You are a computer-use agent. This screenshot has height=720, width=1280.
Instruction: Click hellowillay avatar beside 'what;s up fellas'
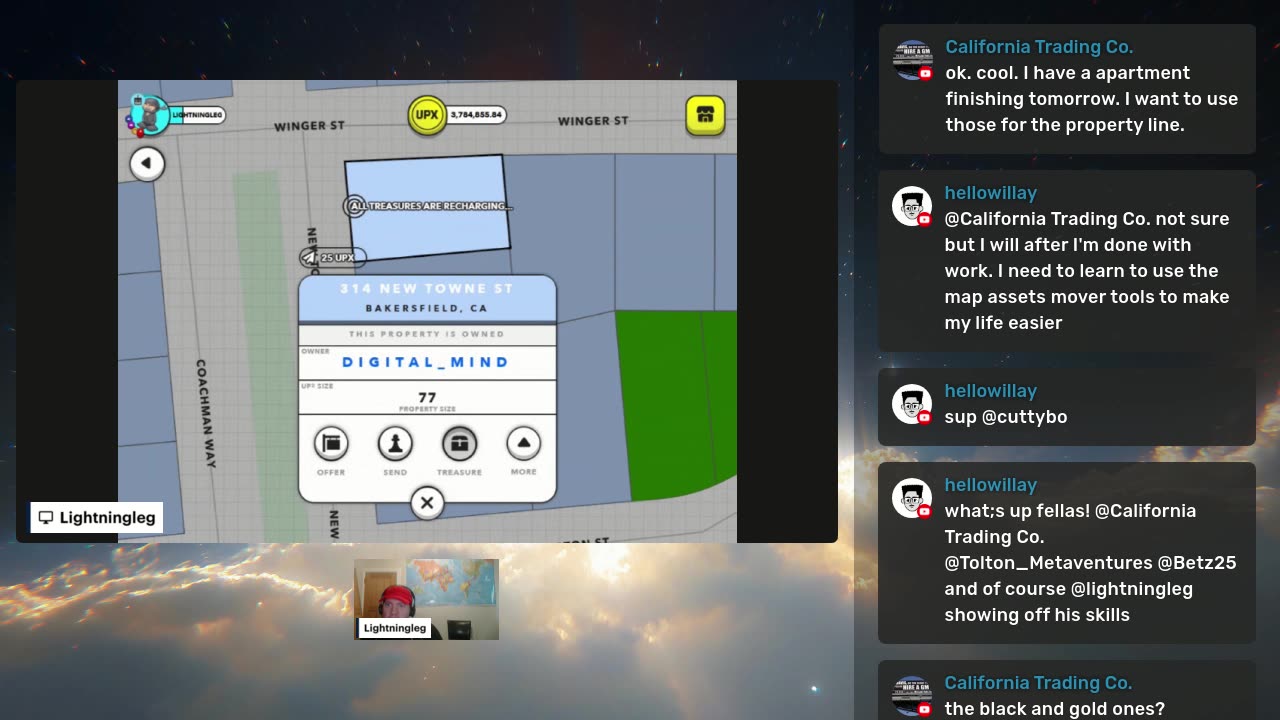click(x=912, y=498)
